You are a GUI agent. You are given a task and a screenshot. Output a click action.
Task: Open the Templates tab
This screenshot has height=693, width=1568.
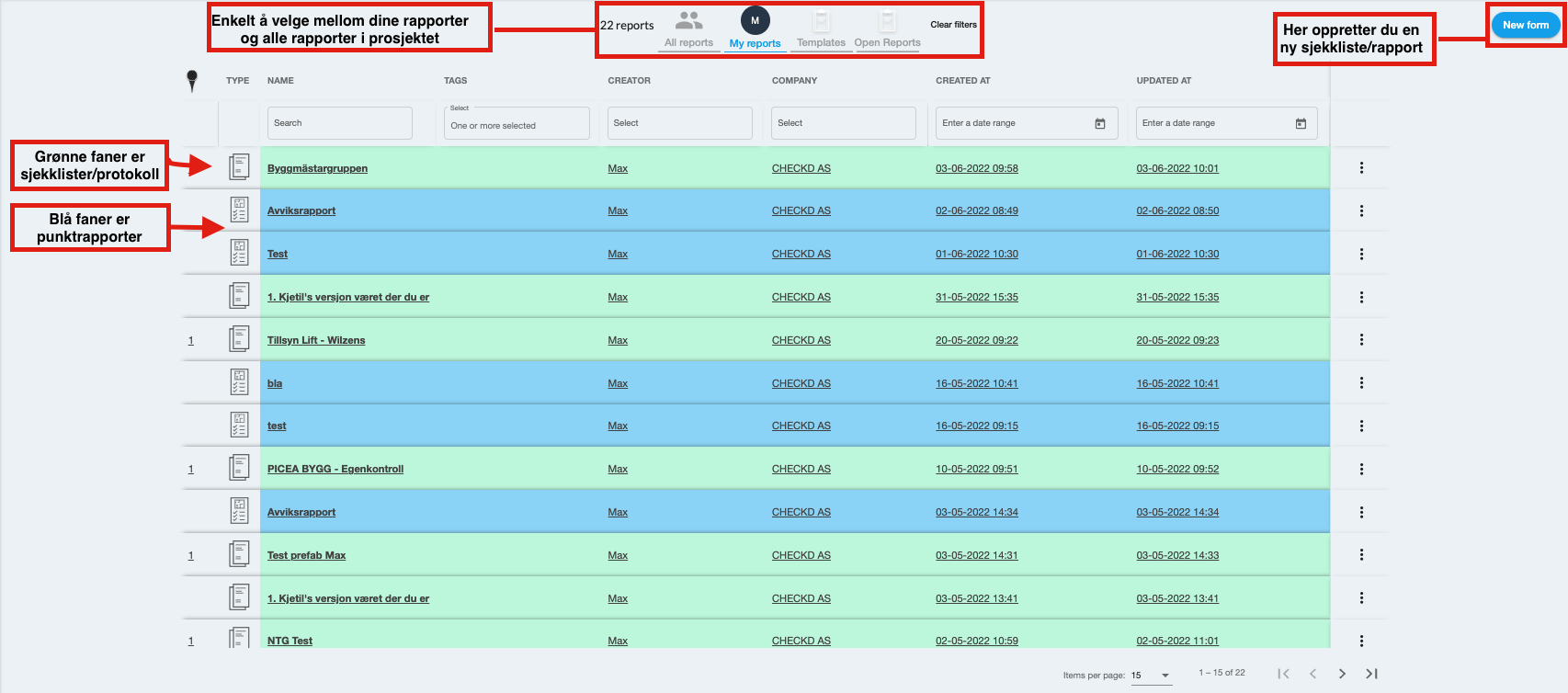(821, 30)
